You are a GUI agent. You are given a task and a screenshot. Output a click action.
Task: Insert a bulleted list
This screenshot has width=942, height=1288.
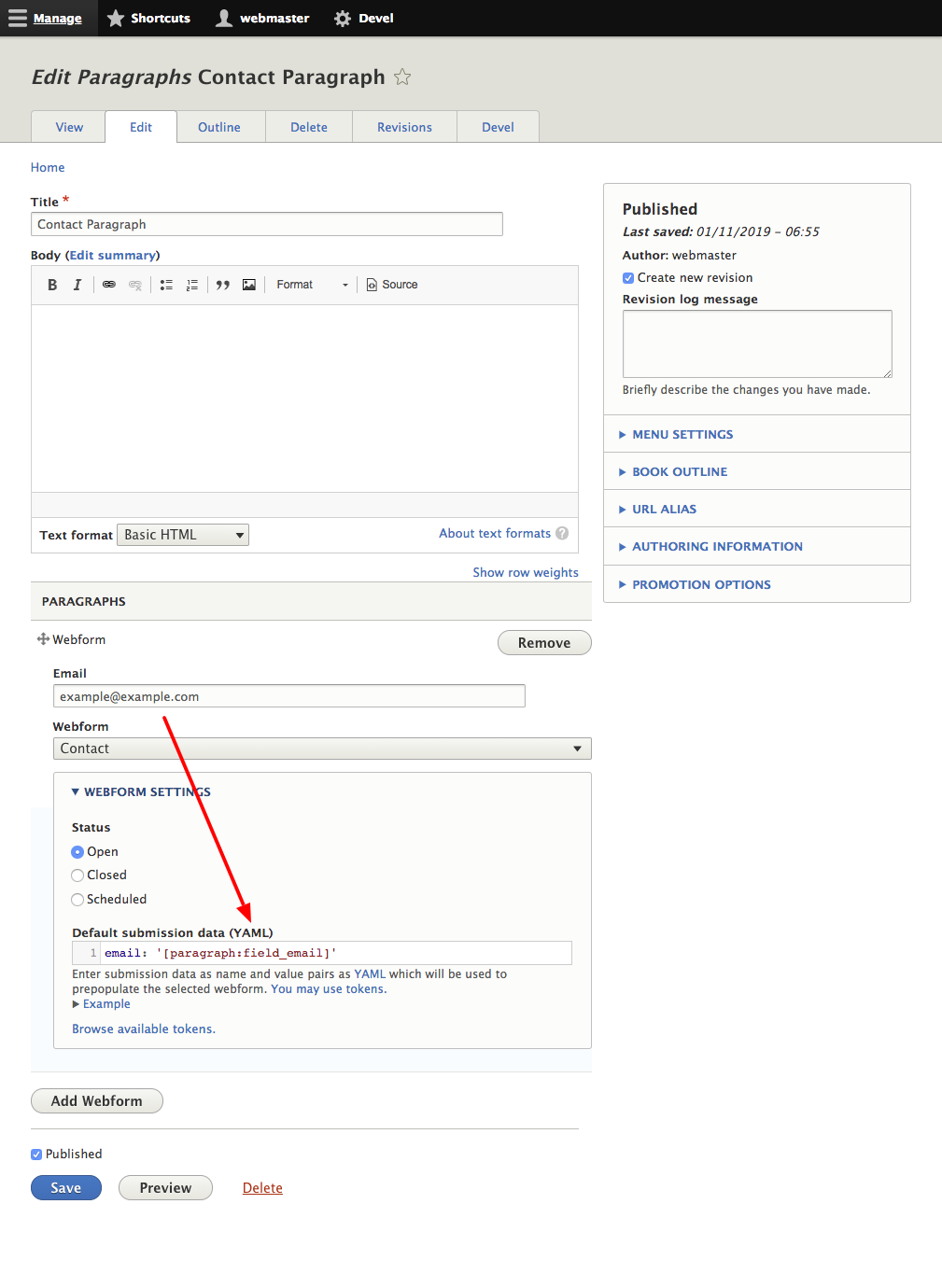tap(166, 285)
